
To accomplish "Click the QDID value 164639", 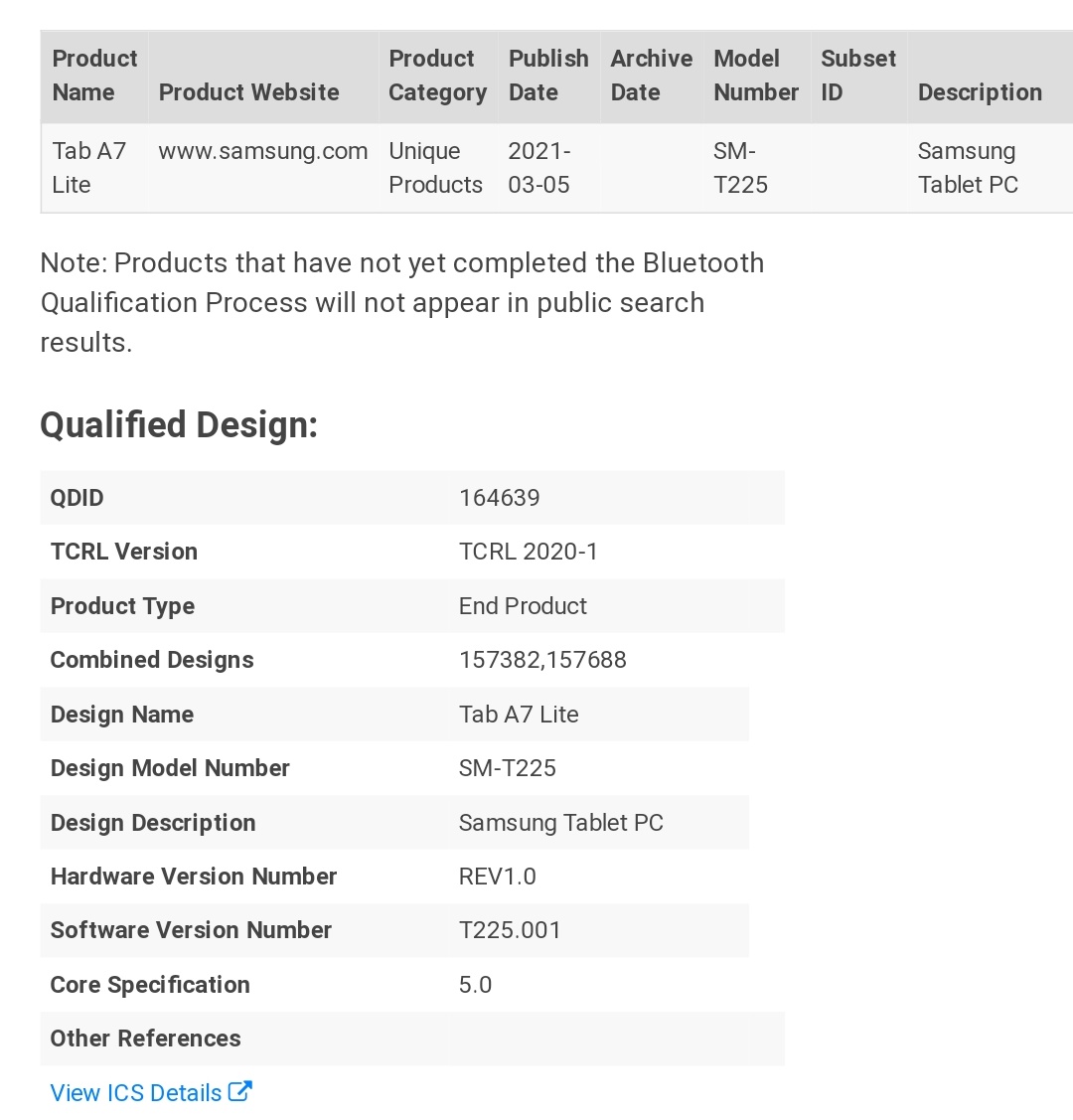I will click(x=499, y=498).
